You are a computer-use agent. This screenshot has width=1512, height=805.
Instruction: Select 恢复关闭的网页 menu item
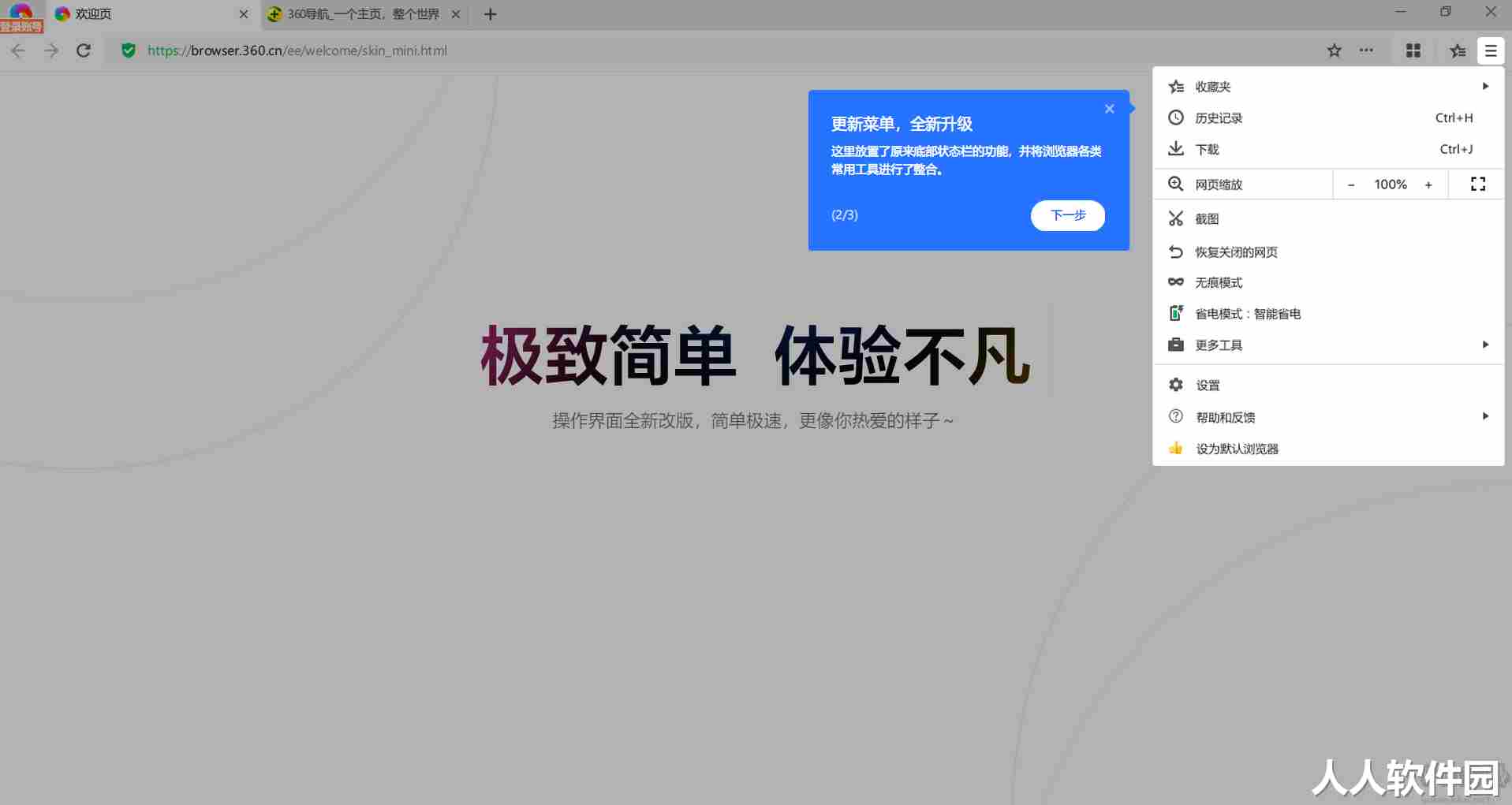pos(1328,252)
